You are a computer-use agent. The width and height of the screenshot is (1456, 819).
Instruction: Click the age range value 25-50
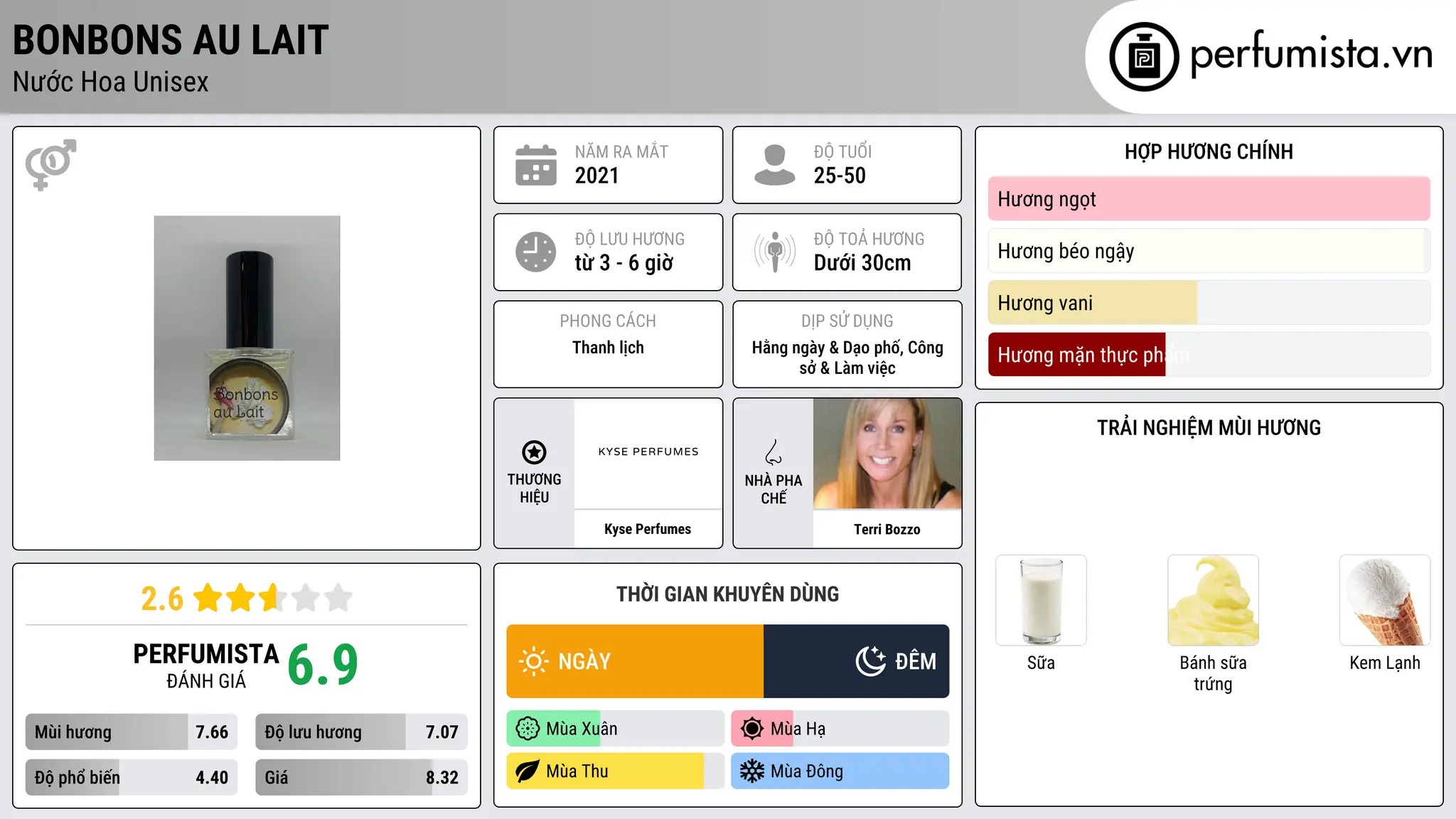click(x=840, y=176)
